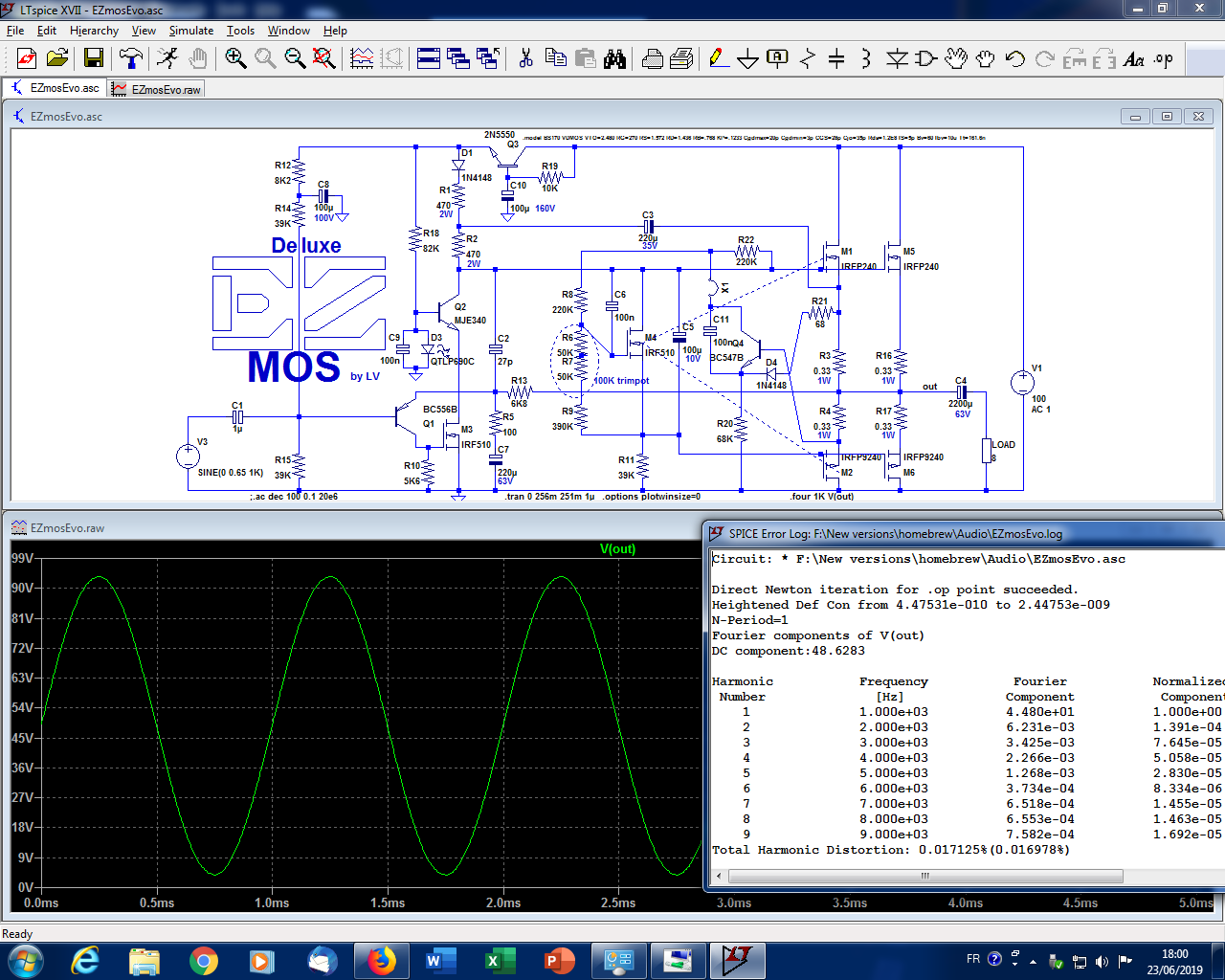
Task: Run the simulation with running-man icon
Action: tap(167, 58)
